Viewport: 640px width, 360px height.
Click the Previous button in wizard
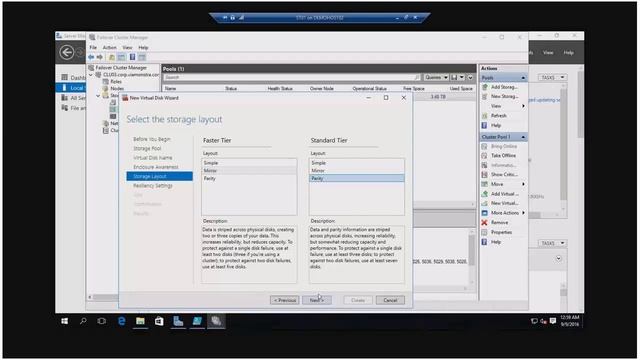(x=284, y=300)
